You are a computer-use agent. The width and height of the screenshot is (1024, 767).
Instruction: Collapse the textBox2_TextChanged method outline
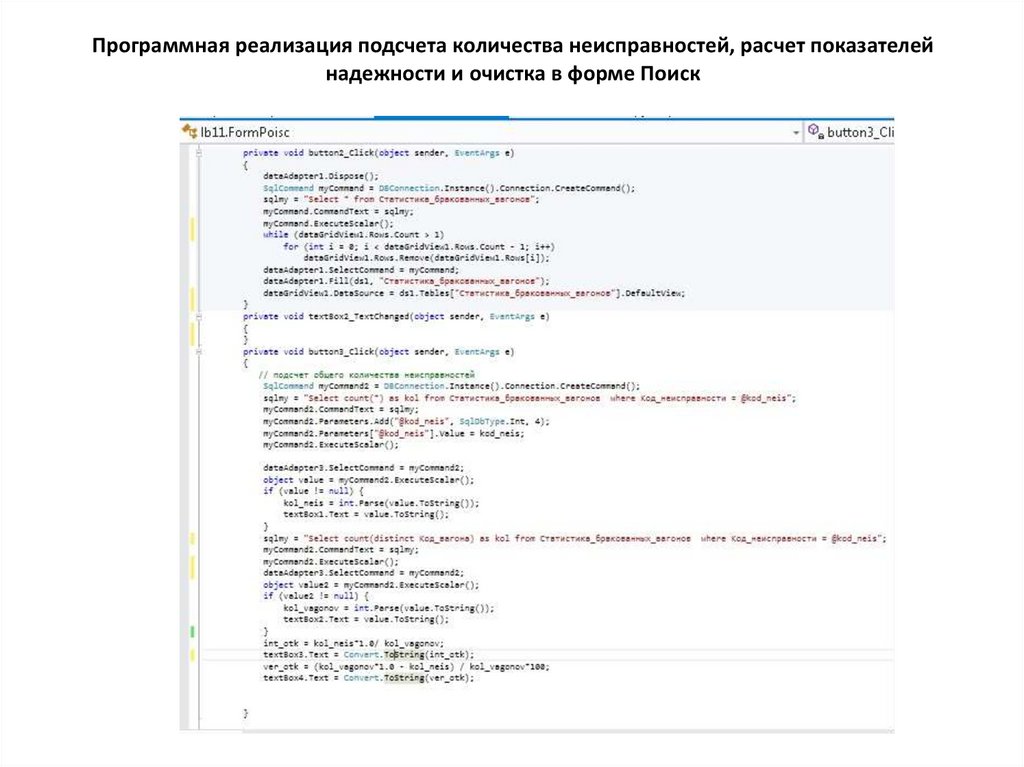point(199,316)
